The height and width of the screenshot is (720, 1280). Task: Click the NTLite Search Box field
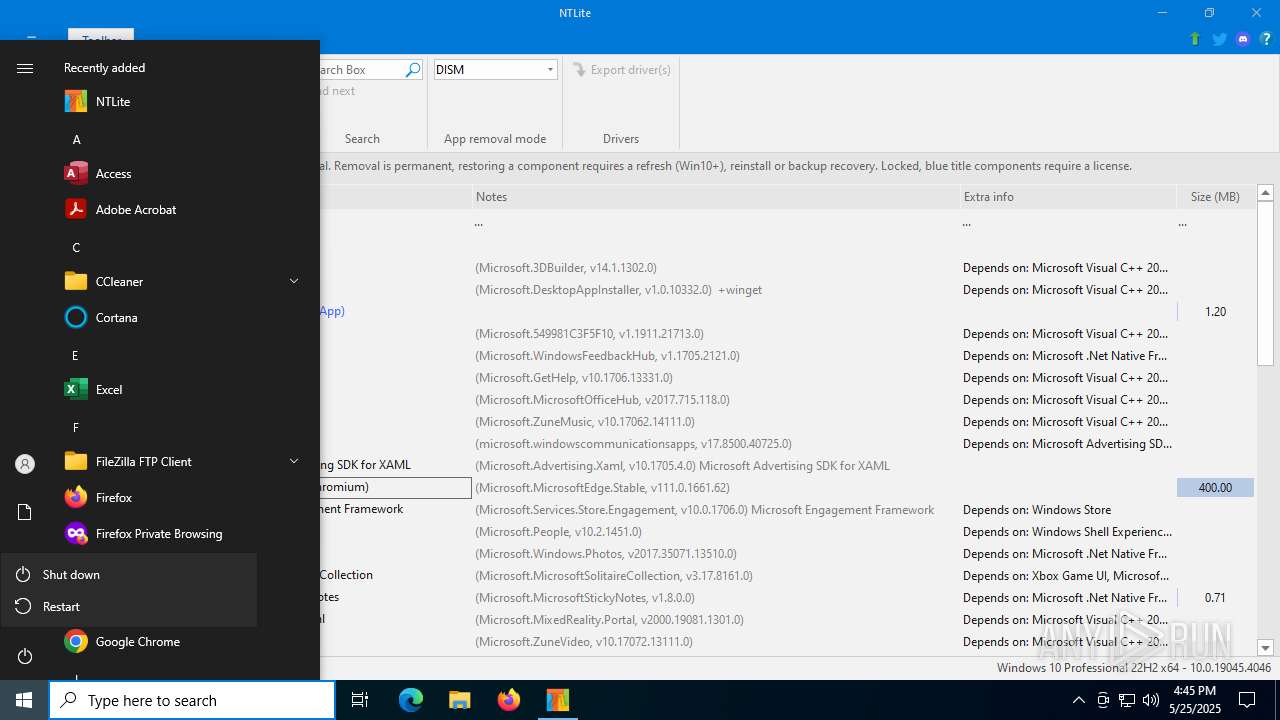362,69
